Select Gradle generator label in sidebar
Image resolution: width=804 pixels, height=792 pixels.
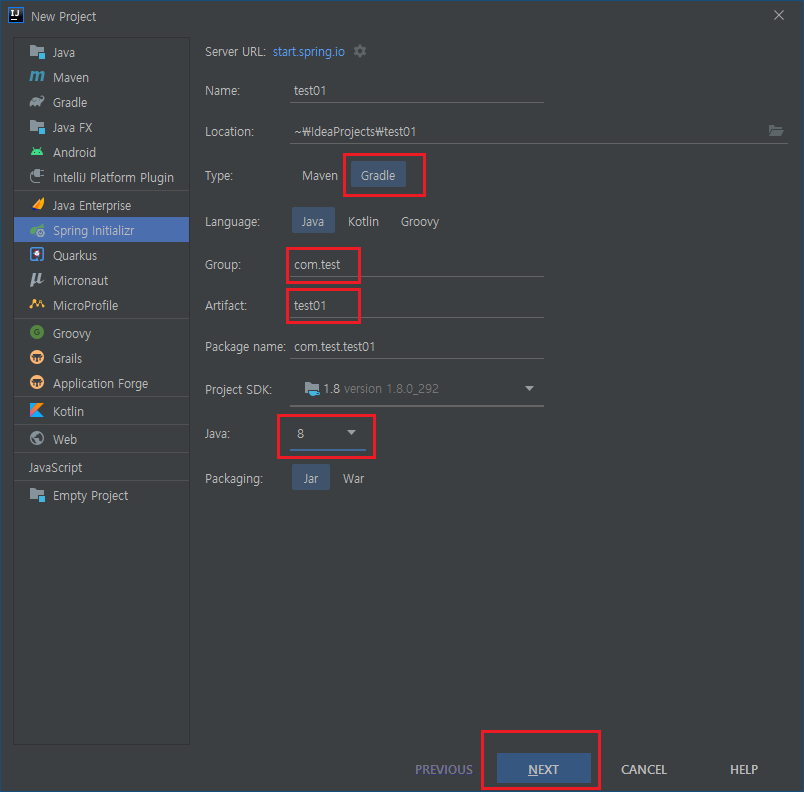pos(70,103)
